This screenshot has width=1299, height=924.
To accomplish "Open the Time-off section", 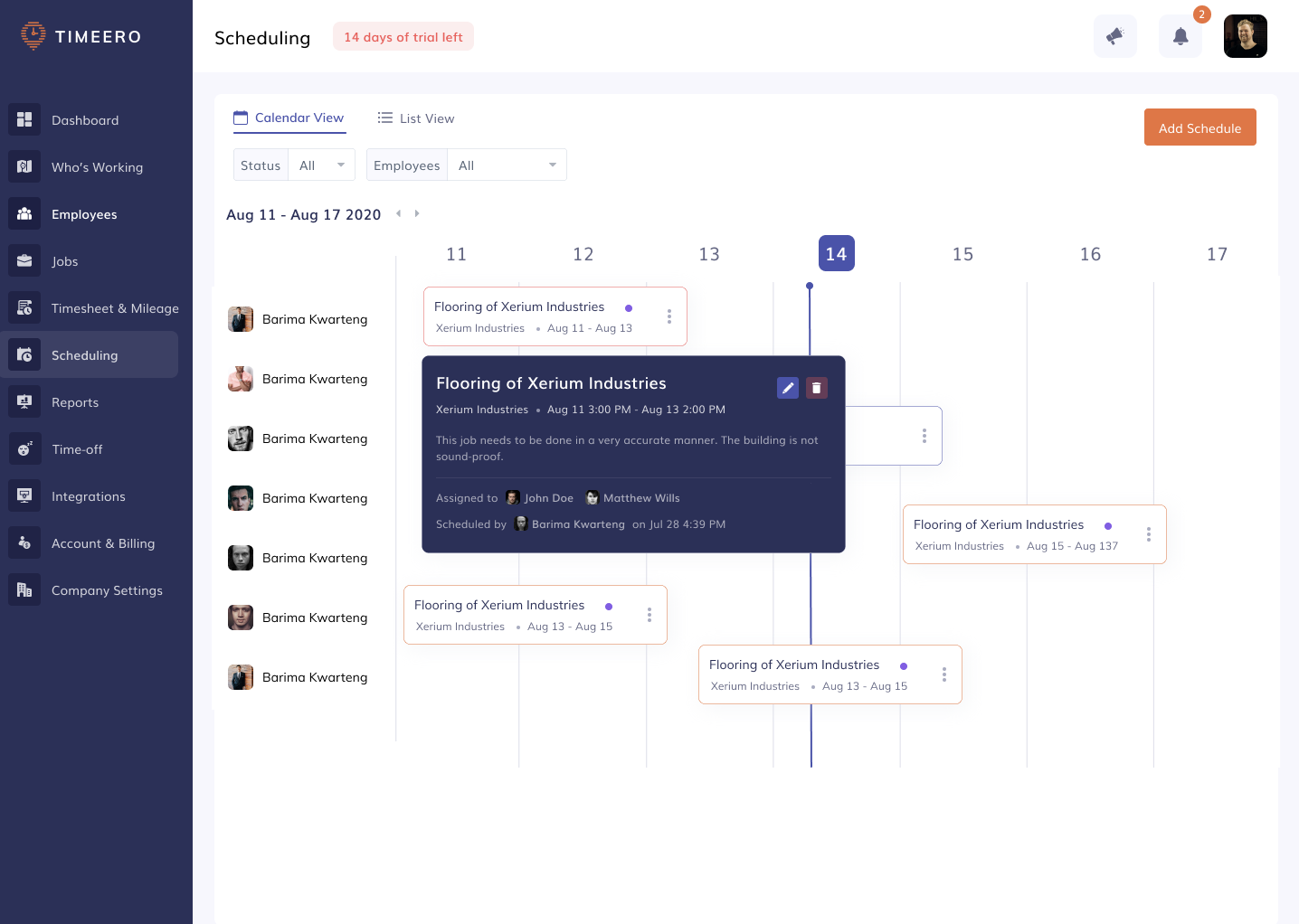I will tap(75, 448).
